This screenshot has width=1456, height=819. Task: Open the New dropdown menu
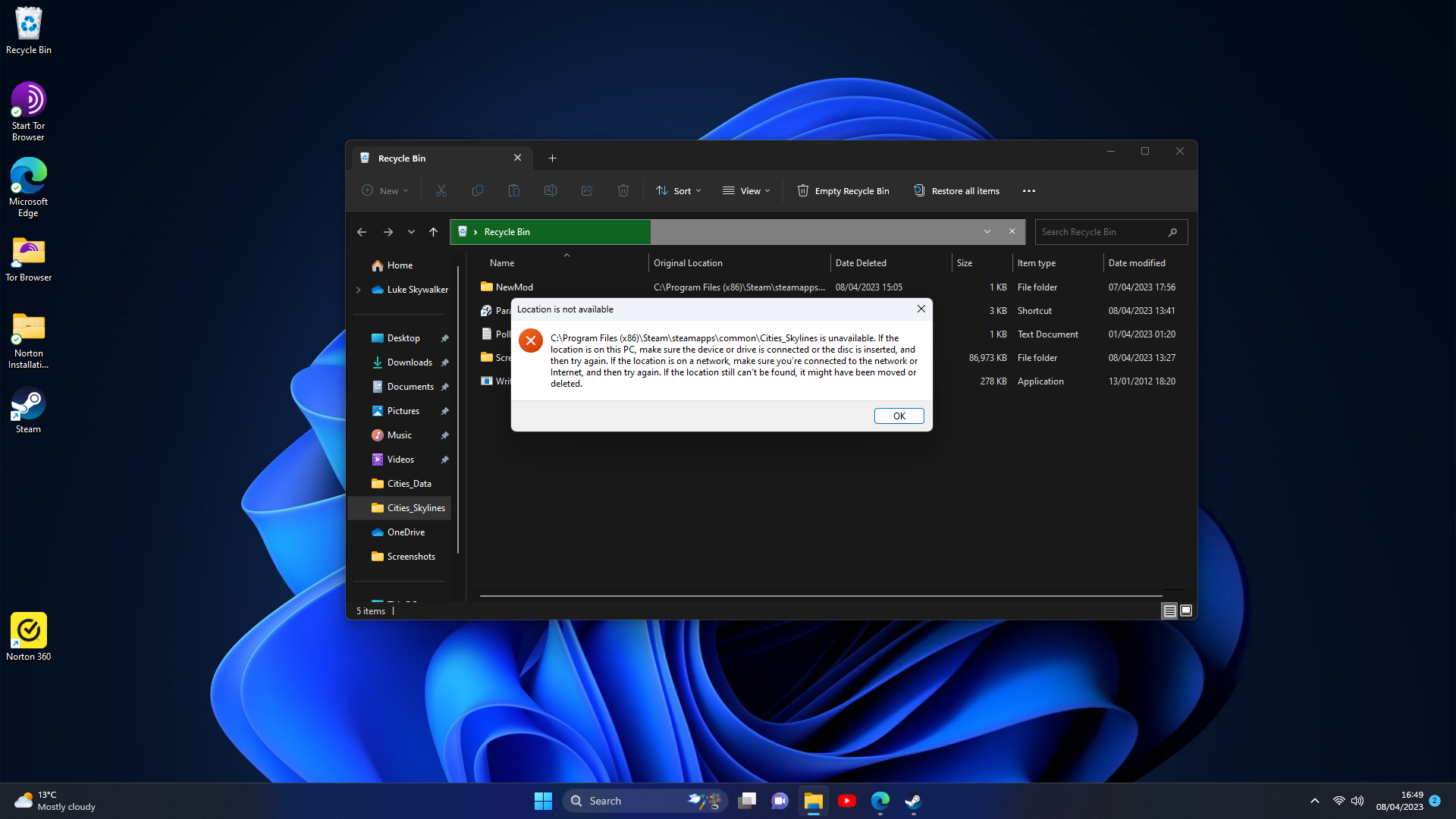click(x=385, y=190)
